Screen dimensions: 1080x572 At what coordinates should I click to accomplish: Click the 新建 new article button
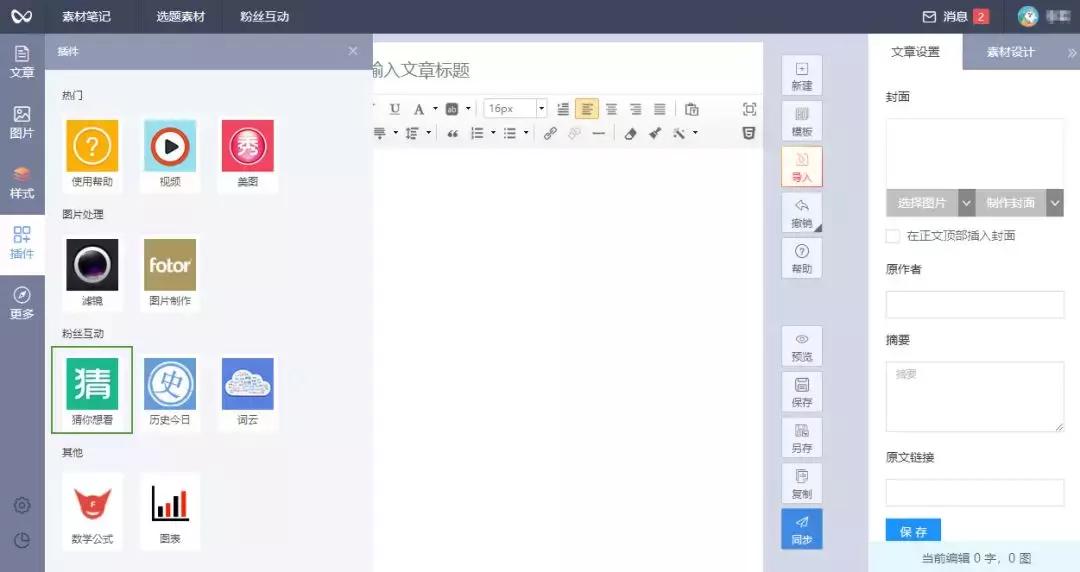(802, 76)
